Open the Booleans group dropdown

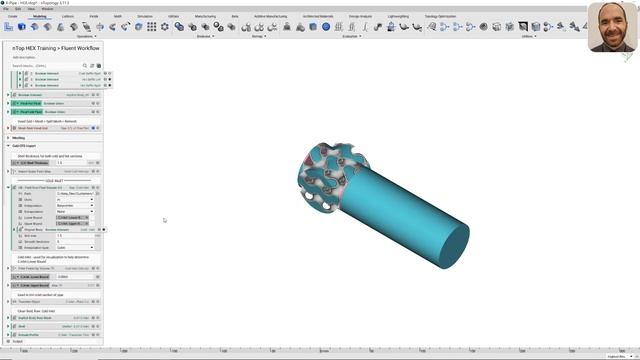[205, 36]
